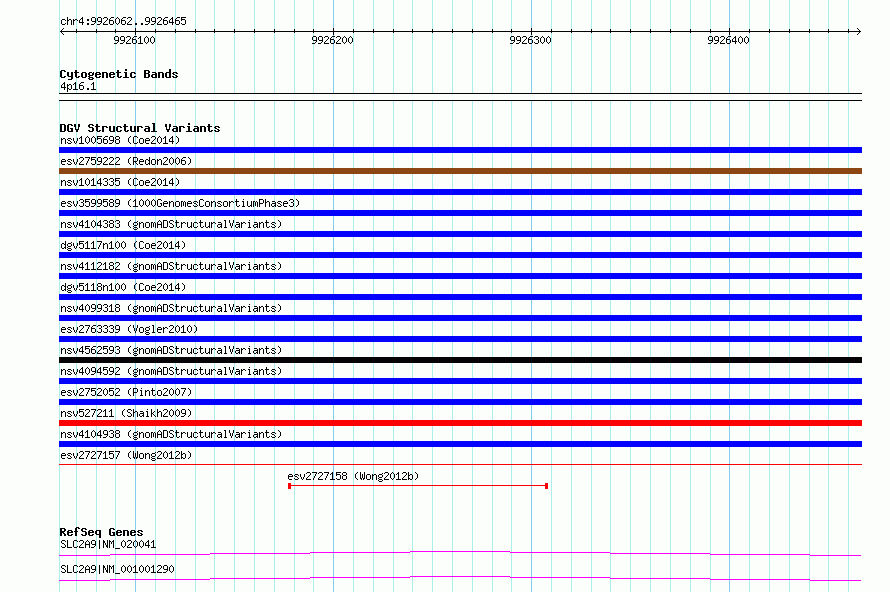Select the blue bar under nsv4104383
The width and height of the screenshot is (890, 592).
click(460, 234)
